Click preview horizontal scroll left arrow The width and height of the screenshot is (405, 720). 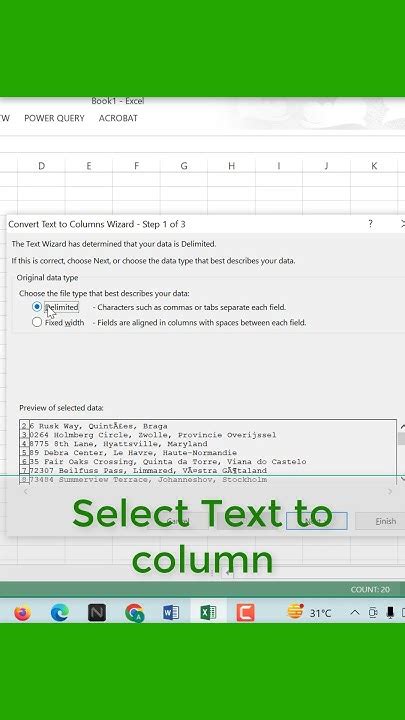[26, 492]
